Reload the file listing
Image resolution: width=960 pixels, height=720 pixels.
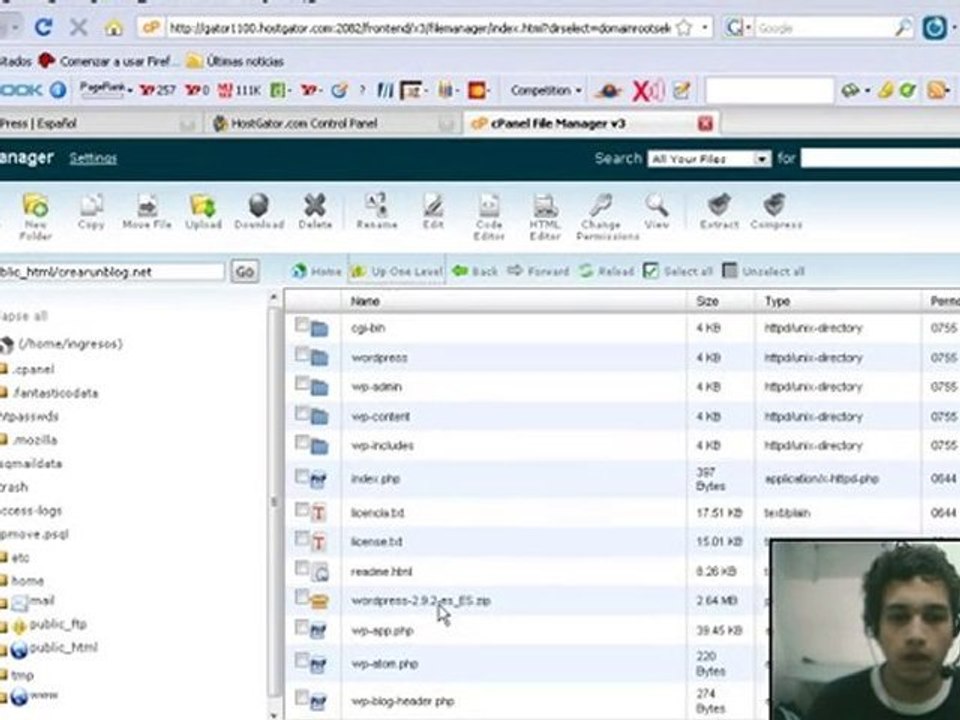606,271
